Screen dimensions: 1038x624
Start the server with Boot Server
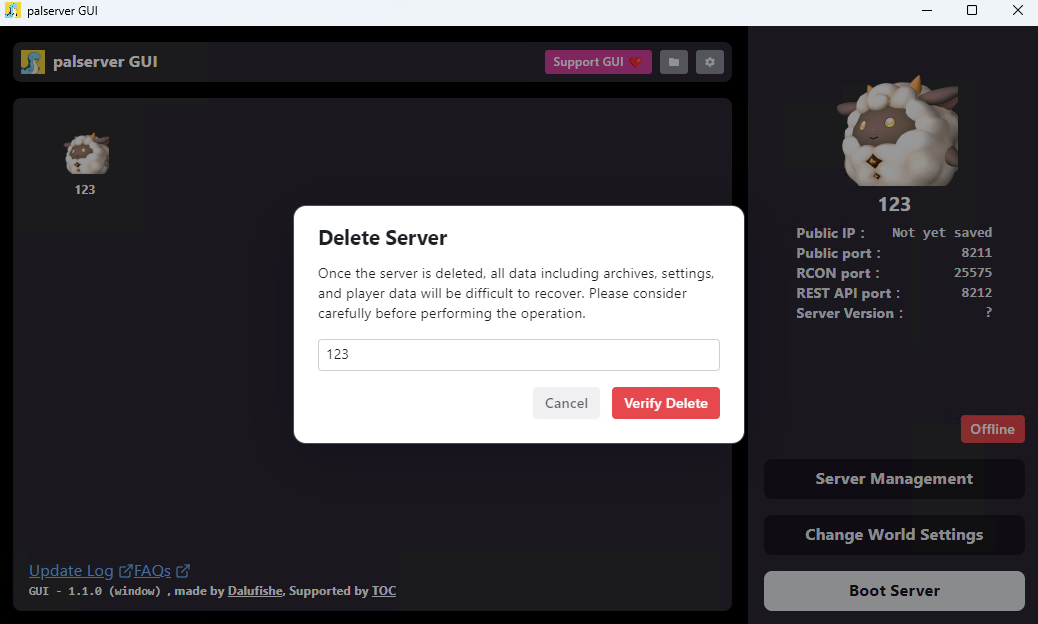click(894, 591)
